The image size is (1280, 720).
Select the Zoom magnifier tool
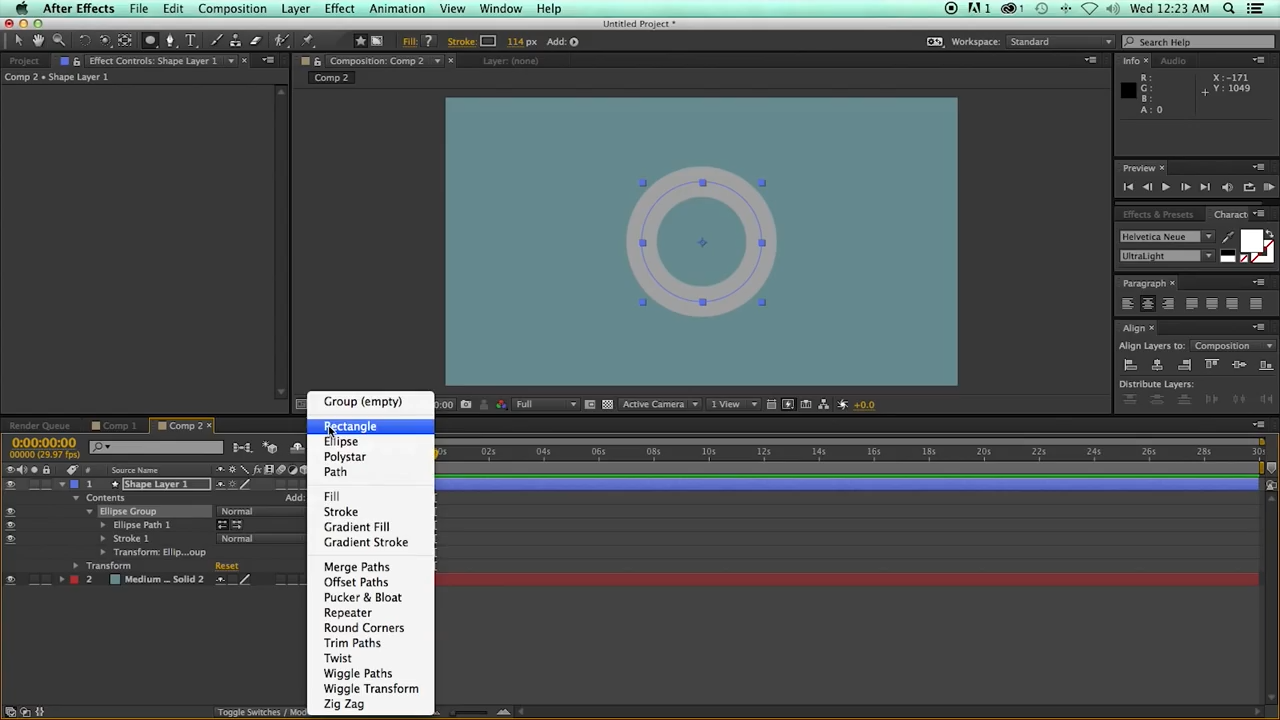pyautogui.click(x=58, y=41)
